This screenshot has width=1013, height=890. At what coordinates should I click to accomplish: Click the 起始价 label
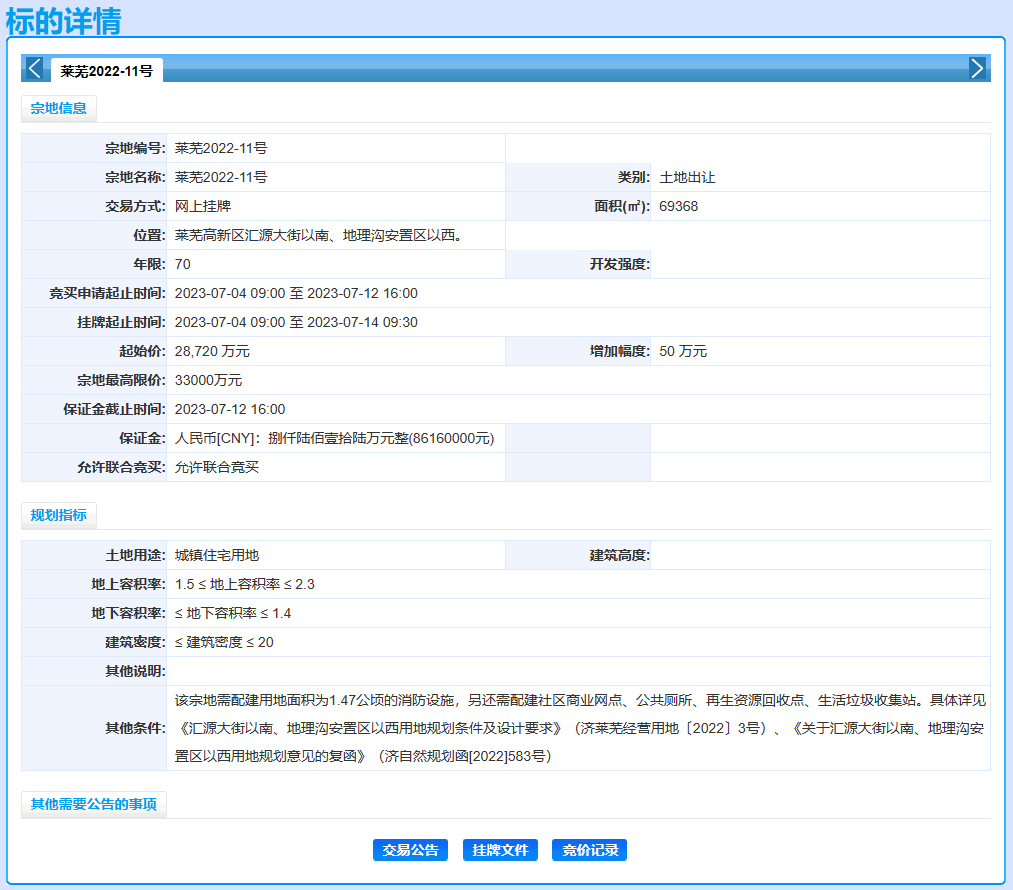142,351
